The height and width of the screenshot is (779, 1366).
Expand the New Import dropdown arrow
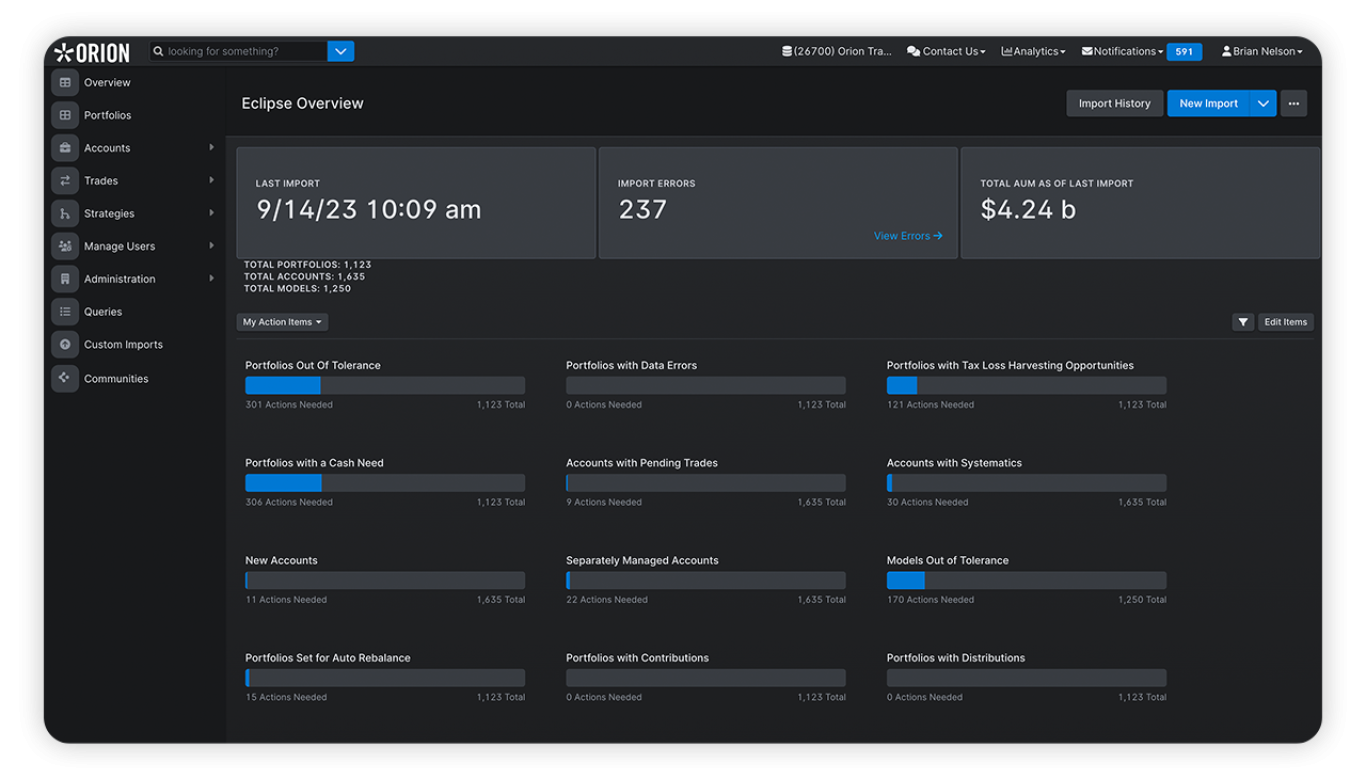[1263, 103]
